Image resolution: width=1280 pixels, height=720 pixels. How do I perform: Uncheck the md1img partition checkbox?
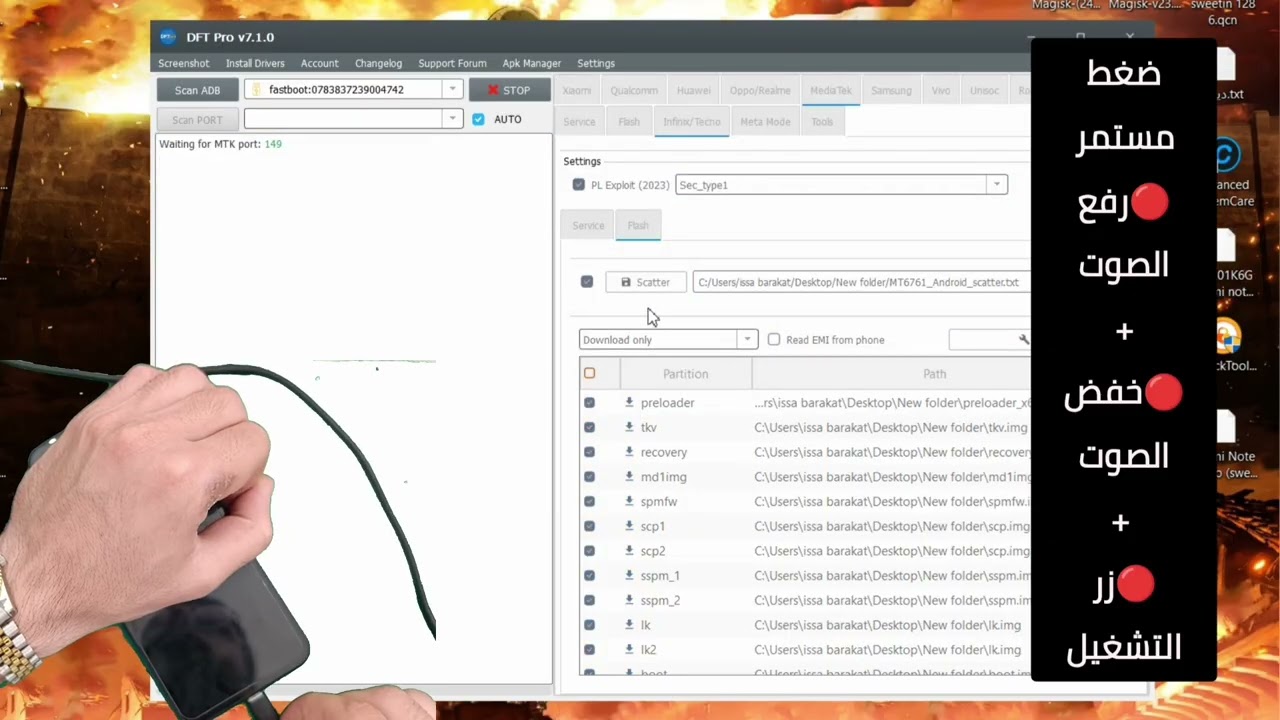589,477
